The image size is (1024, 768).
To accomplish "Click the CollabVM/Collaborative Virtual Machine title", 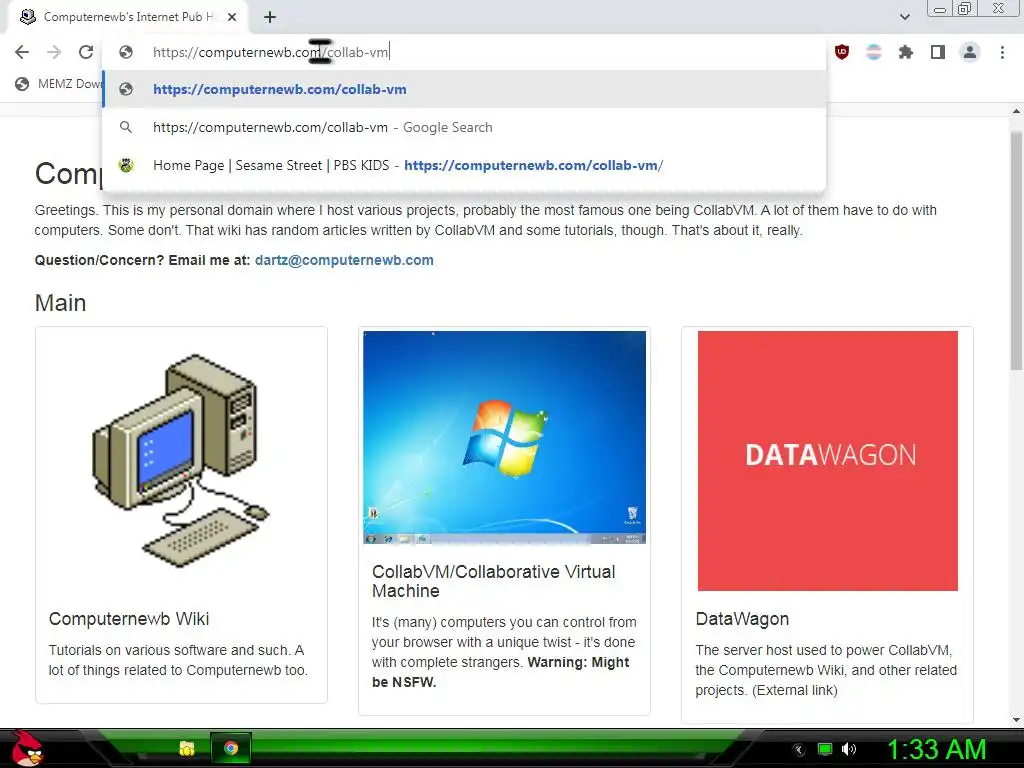I will pyautogui.click(x=494, y=581).
